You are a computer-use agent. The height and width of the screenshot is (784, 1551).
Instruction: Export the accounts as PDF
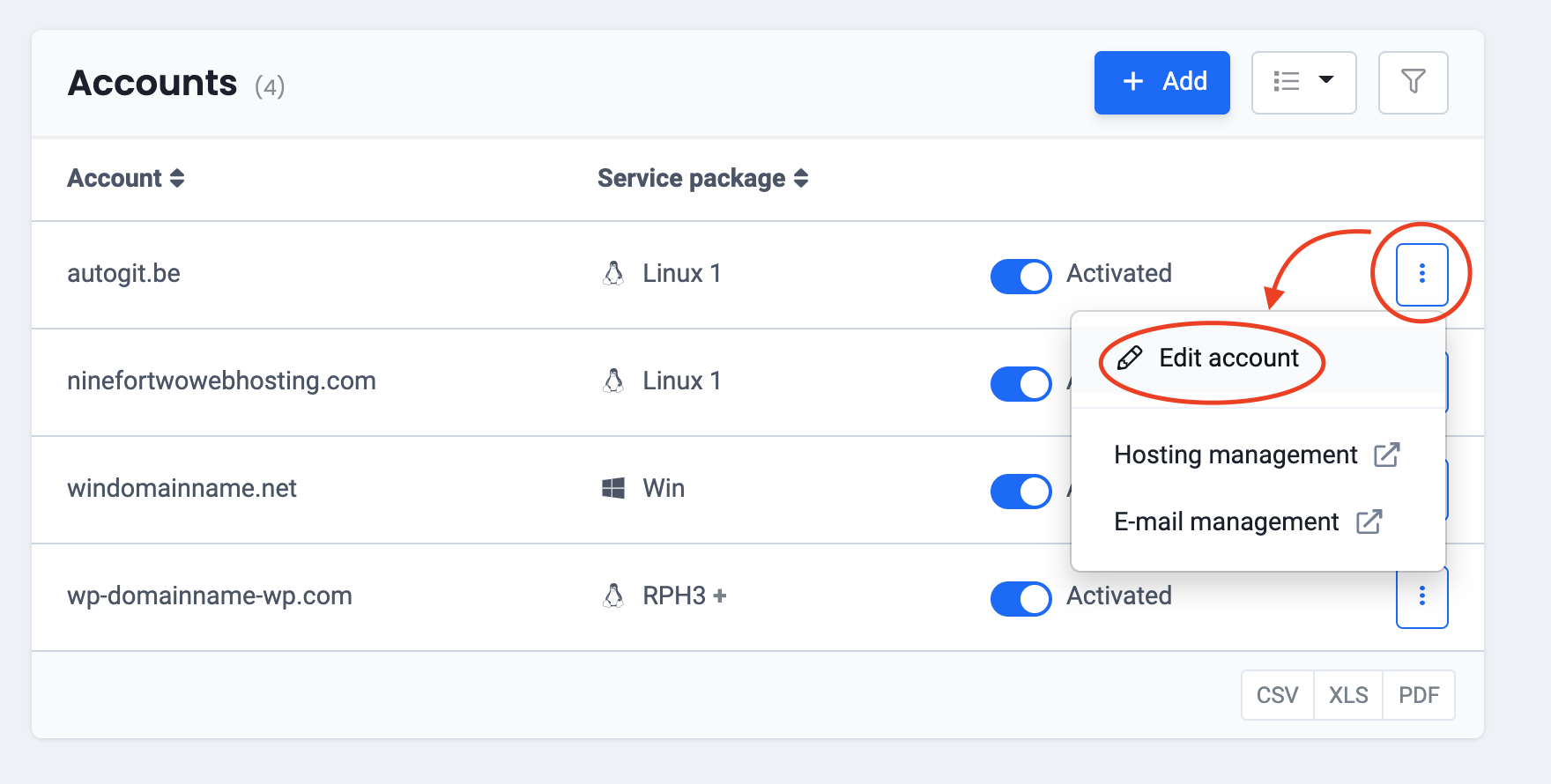(1418, 695)
